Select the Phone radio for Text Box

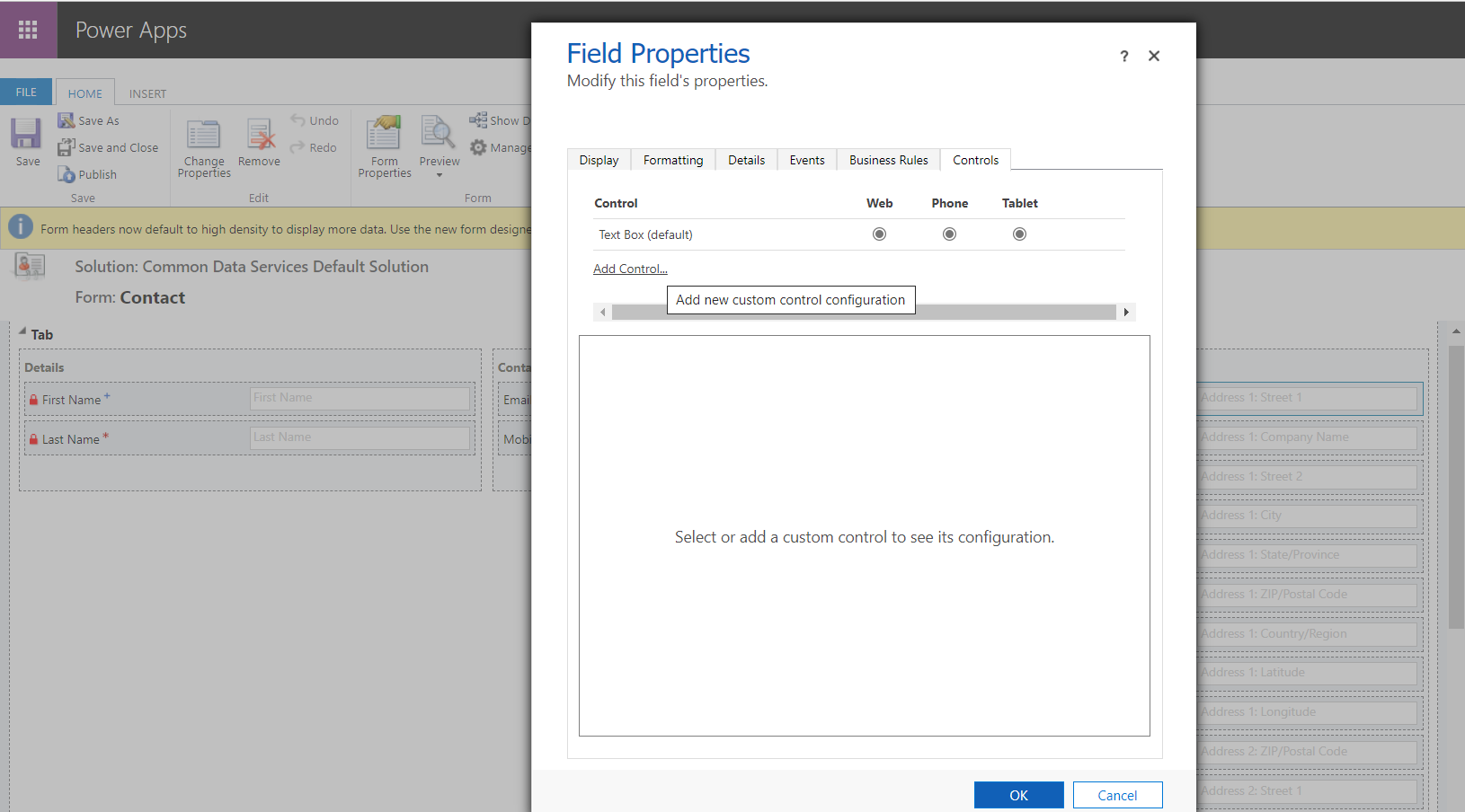(949, 234)
